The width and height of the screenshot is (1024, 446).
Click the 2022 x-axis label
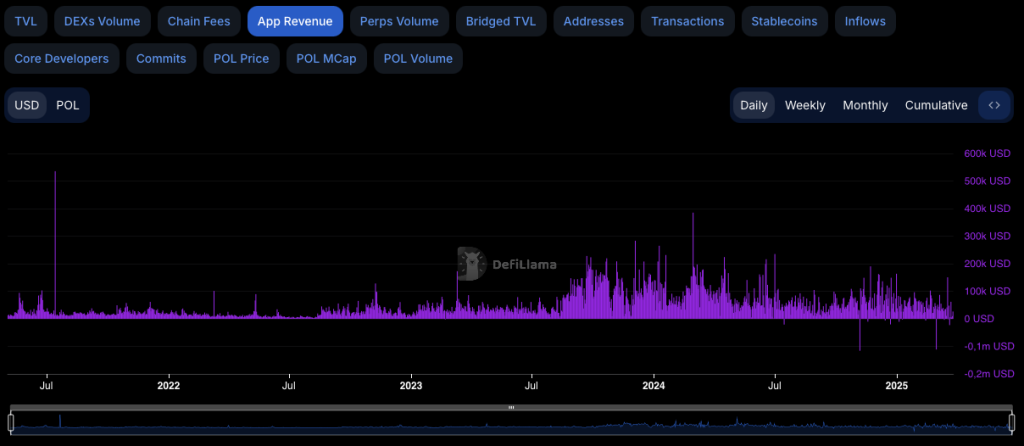pyautogui.click(x=168, y=385)
